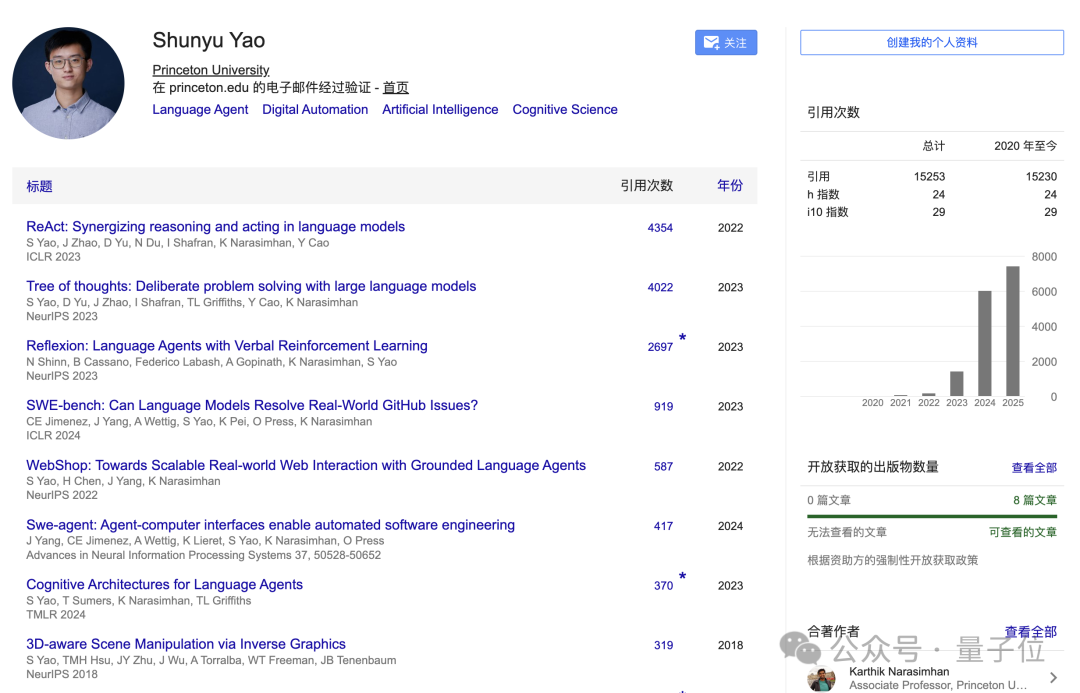Open the homepage (首页) link

395,88
